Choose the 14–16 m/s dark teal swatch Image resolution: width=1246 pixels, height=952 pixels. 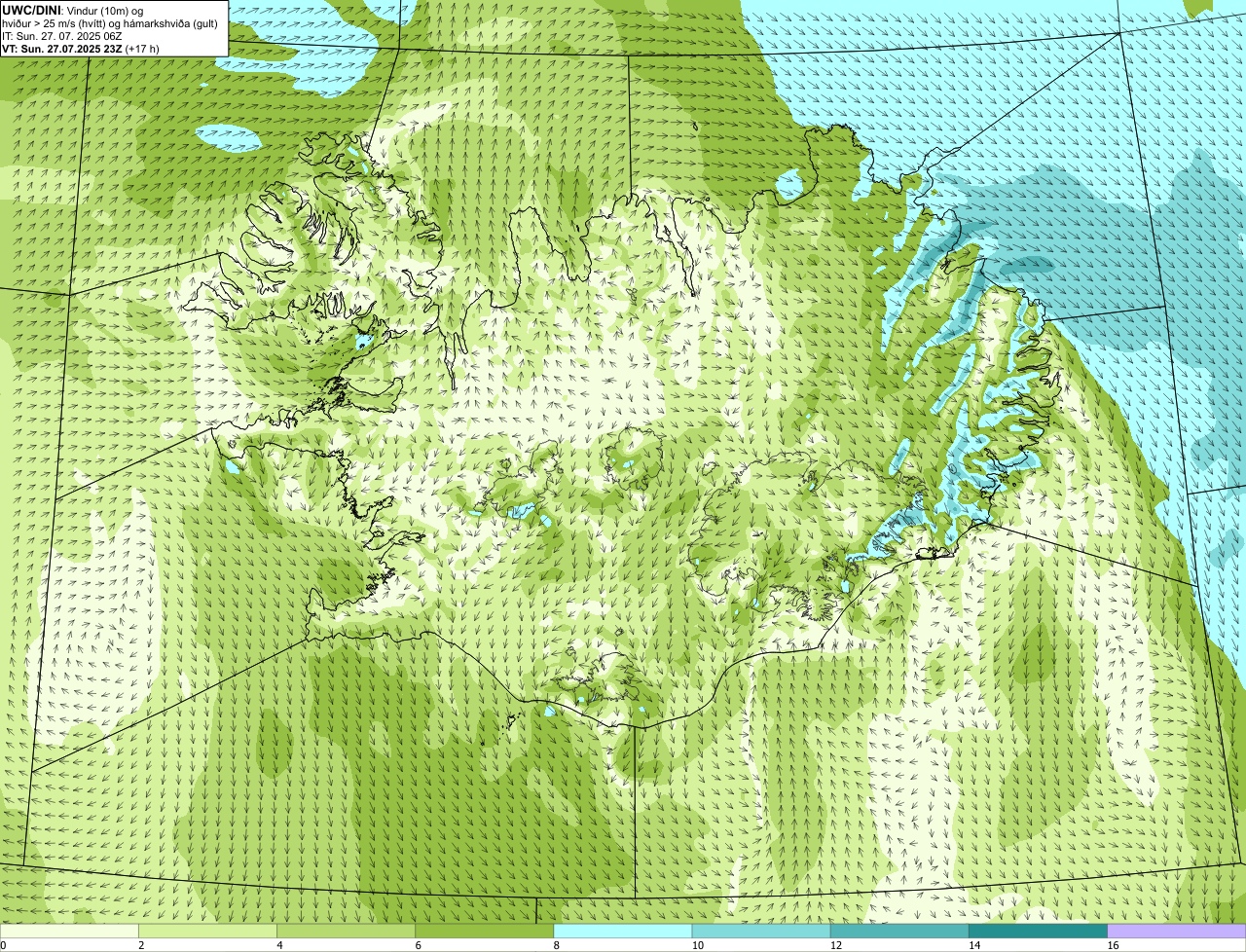tap(1038, 932)
